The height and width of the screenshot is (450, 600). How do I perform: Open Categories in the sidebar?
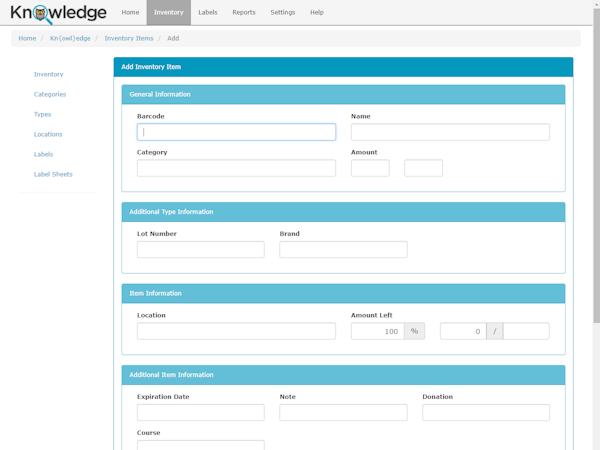(x=50, y=94)
